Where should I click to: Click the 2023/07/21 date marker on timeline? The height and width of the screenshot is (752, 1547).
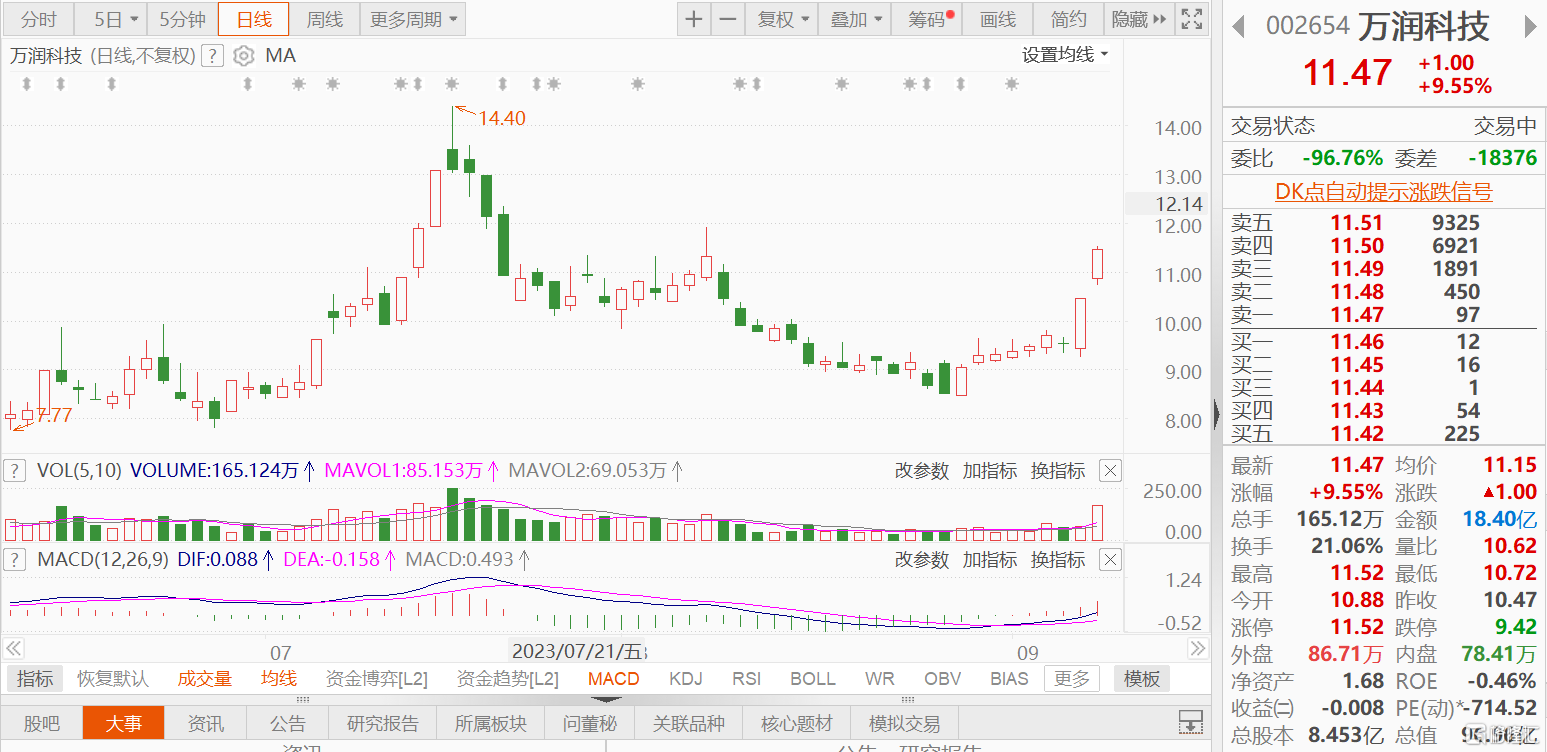[578, 652]
